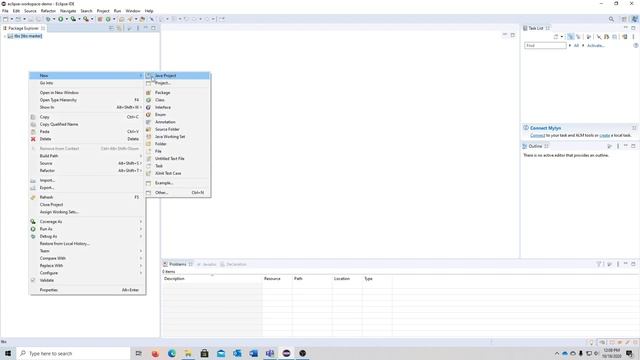Viewport: 640px width, 360px height.
Task: Click the All filter link in Task List
Action: (x=576, y=46)
